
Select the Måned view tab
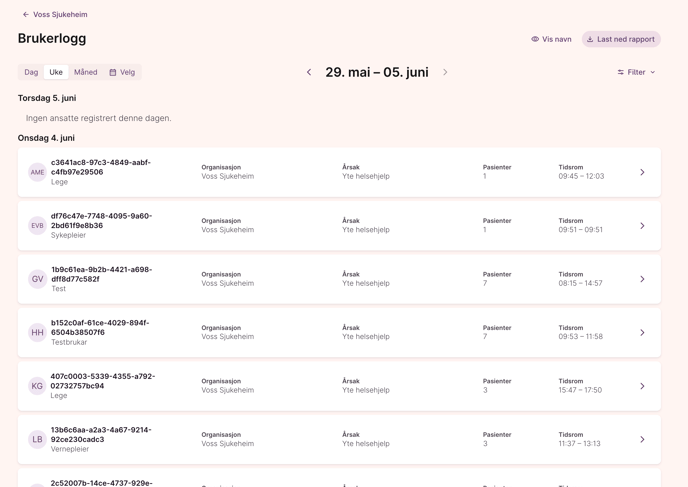click(x=86, y=72)
